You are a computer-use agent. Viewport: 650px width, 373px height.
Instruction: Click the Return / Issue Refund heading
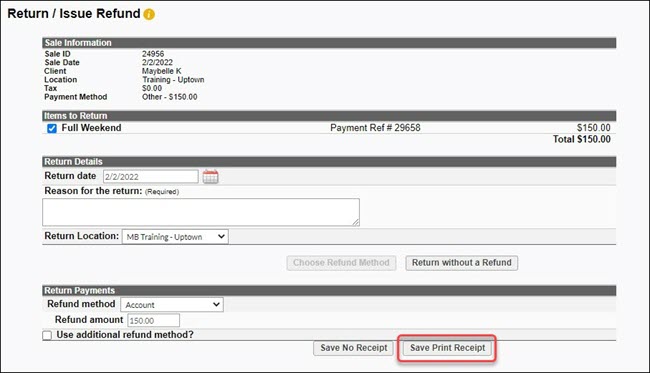tap(74, 13)
